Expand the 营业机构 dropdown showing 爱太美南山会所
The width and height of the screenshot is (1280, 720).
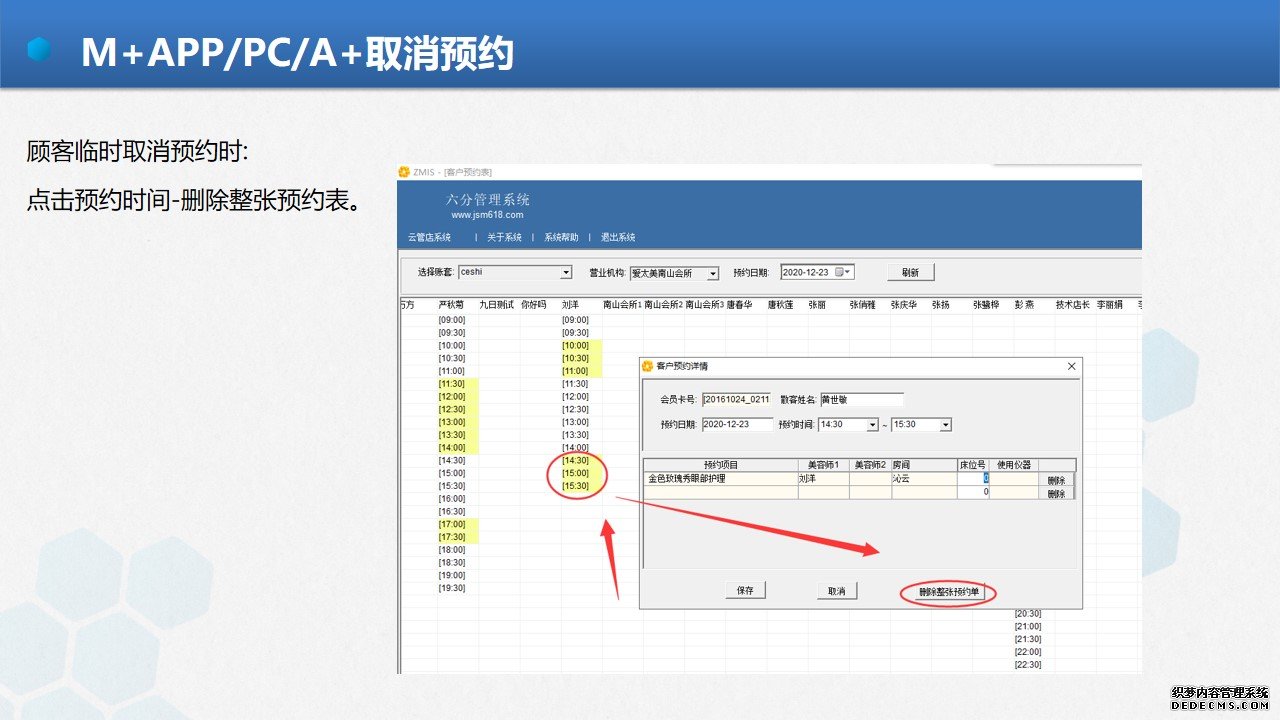pos(713,273)
